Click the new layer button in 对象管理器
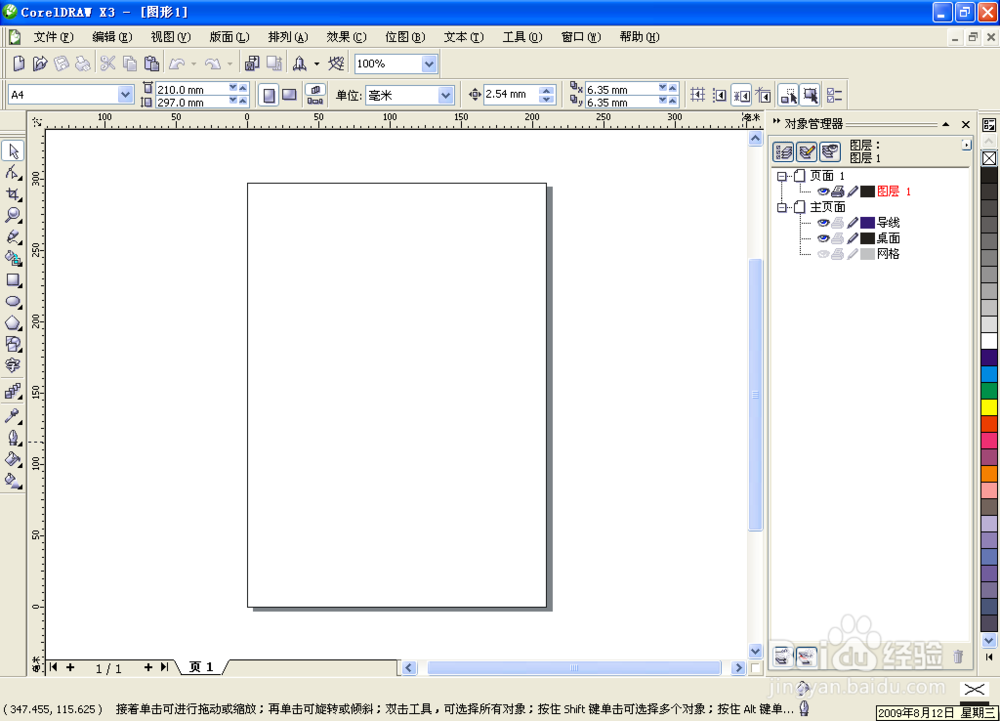 tap(782, 657)
